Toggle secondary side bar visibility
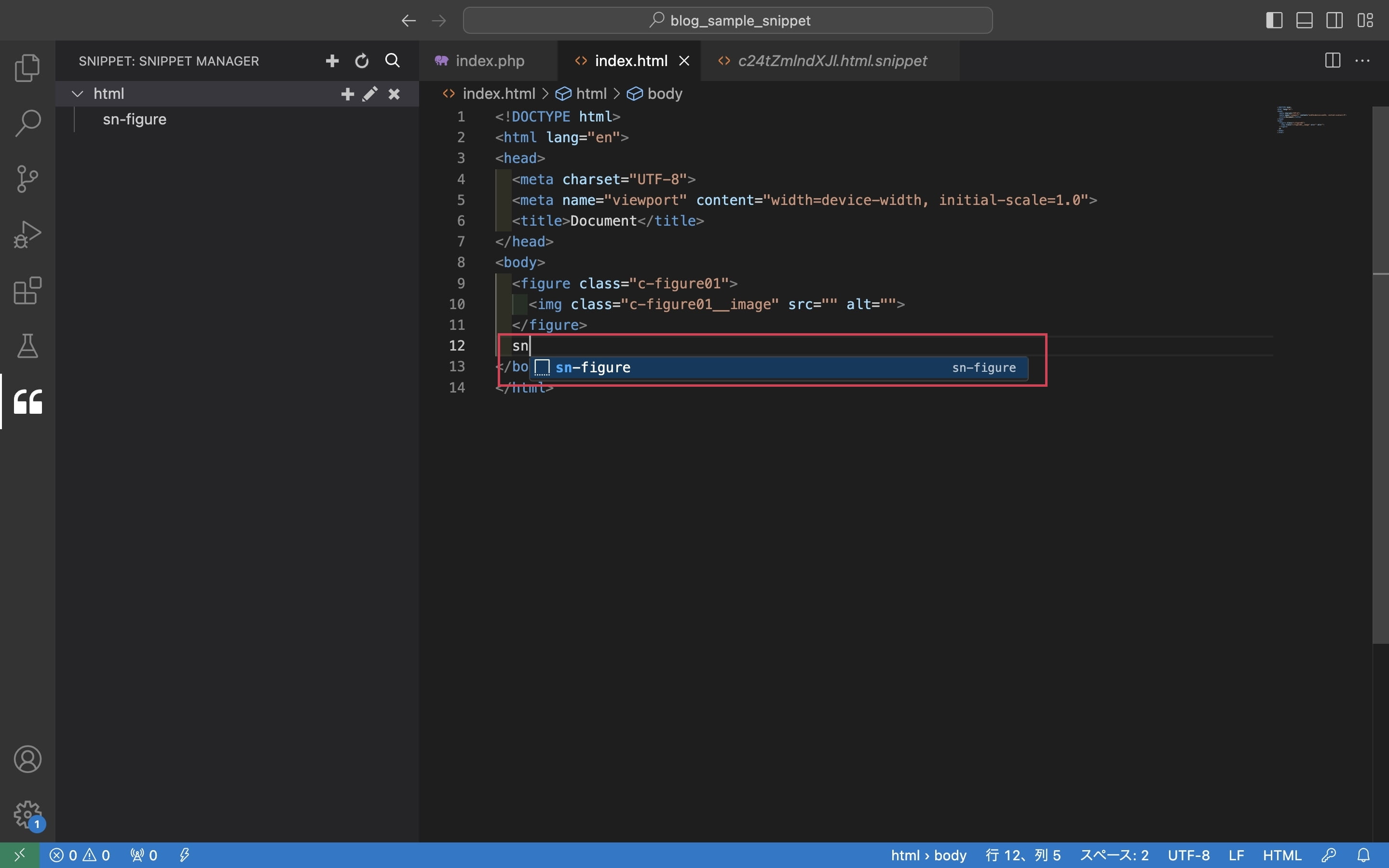This screenshot has height=868, width=1389. [1334, 21]
